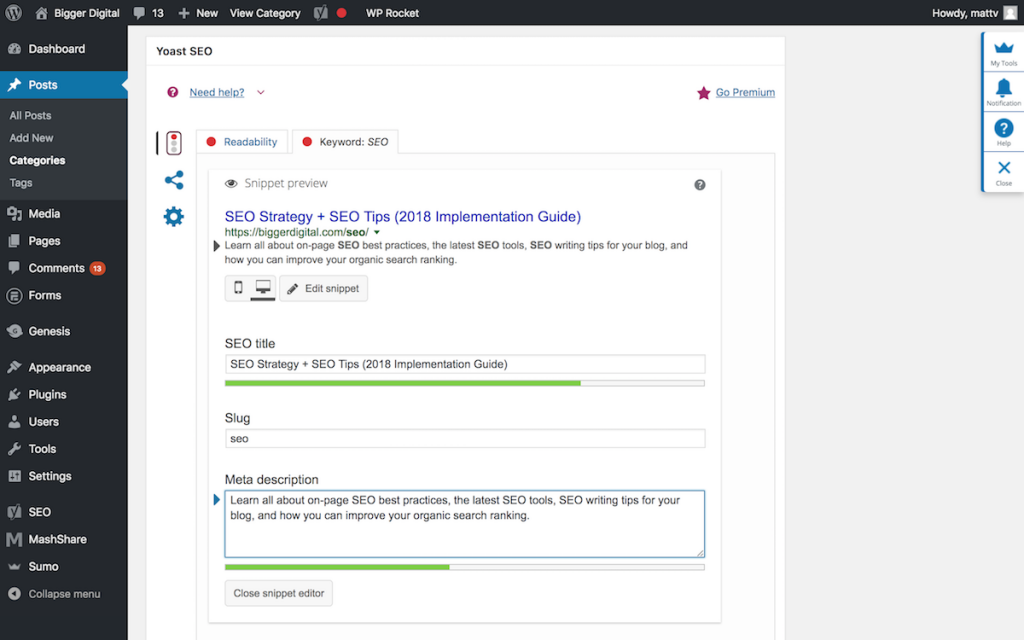
Task: Click the SEO title length progress bar
Action: pos(465,383)
